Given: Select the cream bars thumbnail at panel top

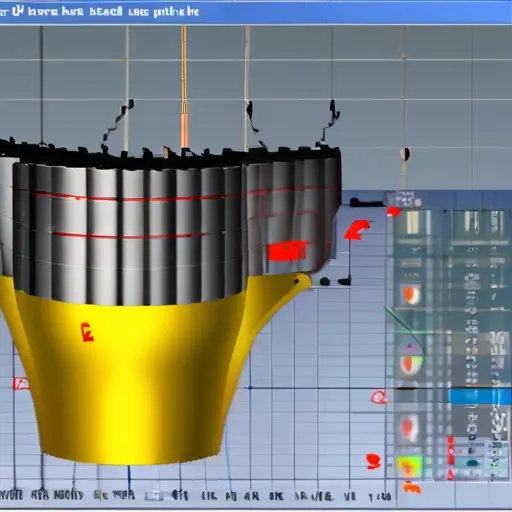Looking at the screenshot, I should click(x=412, y=223).
